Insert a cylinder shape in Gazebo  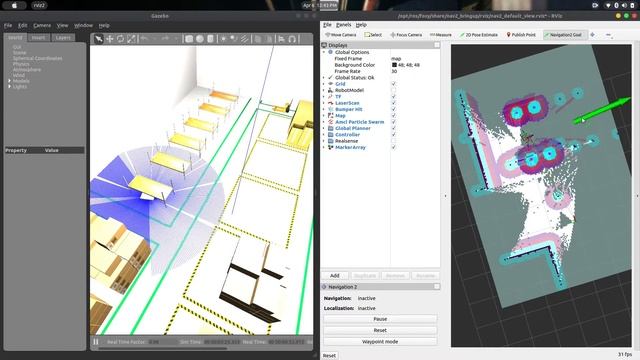(x=210, y=39)
